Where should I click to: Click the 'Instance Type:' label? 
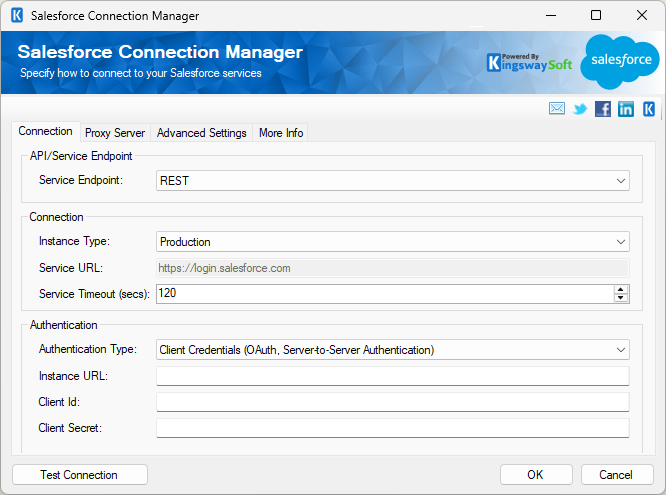click(x=74, y=241)
